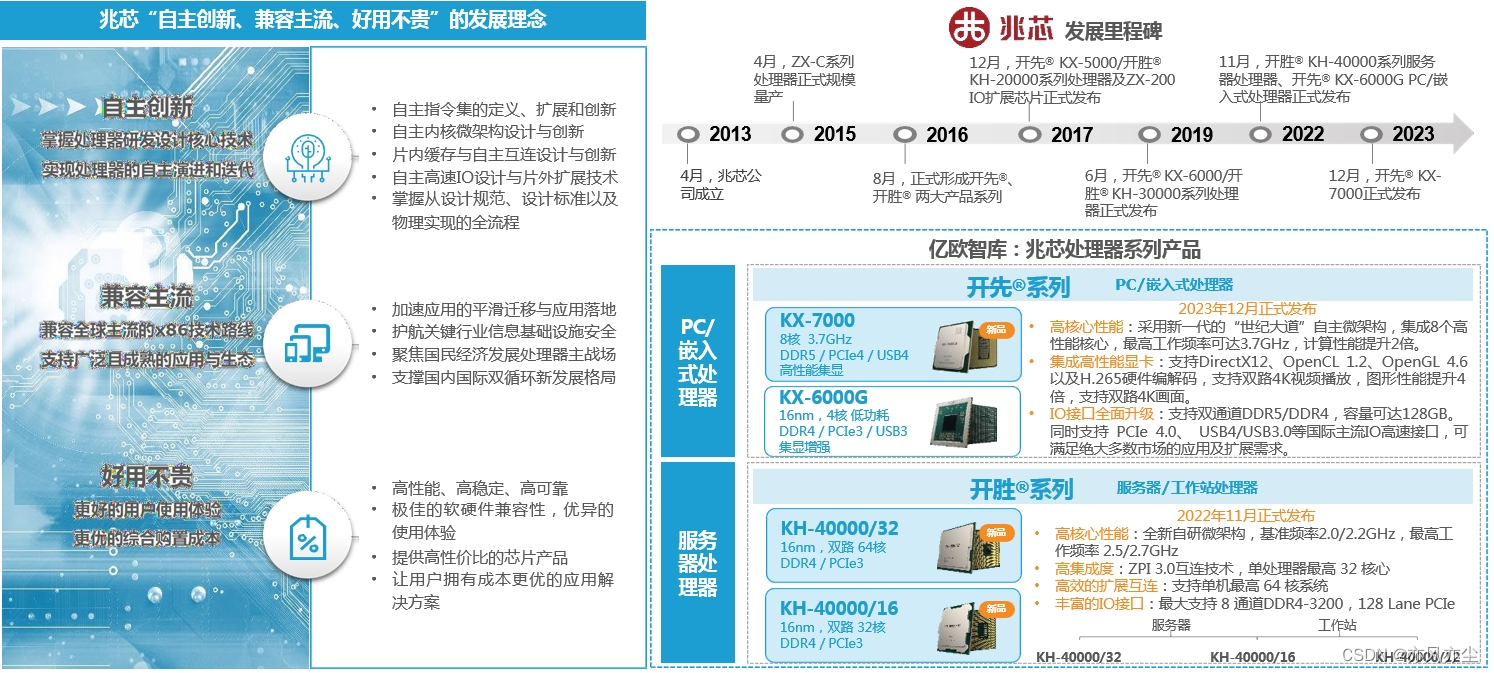Select the 2019 marker on the timeline
The image size is (1494, 673).
tap(1150, 134)
